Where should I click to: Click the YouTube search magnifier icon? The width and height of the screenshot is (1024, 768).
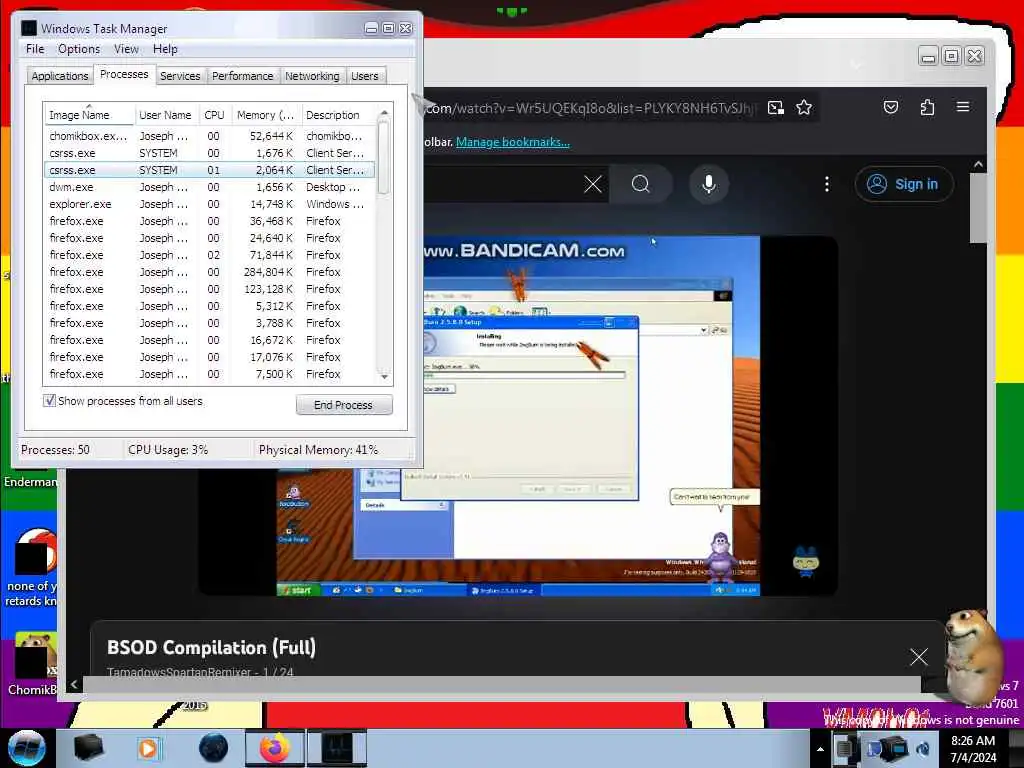[x=641, y=184]
